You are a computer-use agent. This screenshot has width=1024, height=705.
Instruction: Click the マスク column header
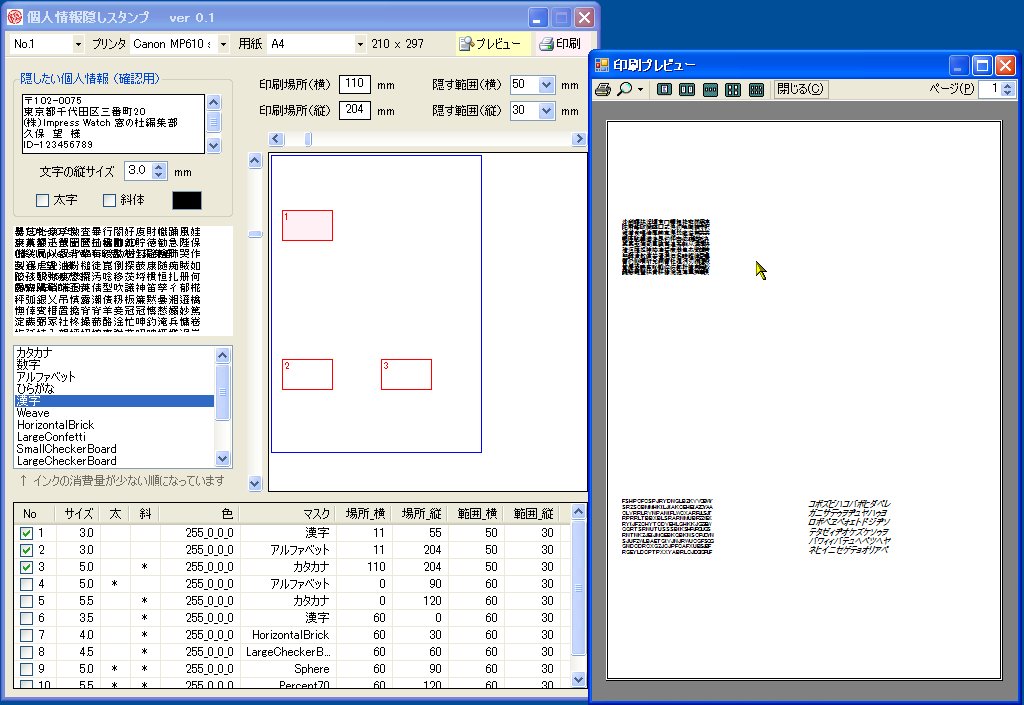[x=287, y=514]
